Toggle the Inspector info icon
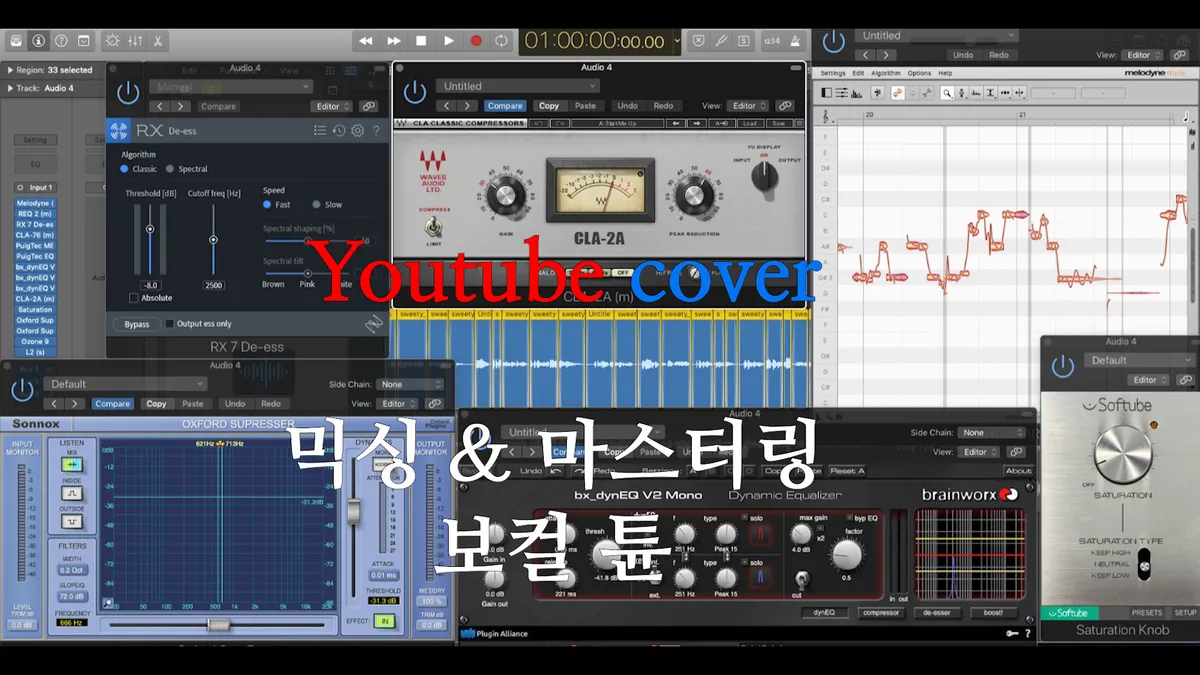Viewport: 1200px width, 675px height. click(x=38, y=41)
